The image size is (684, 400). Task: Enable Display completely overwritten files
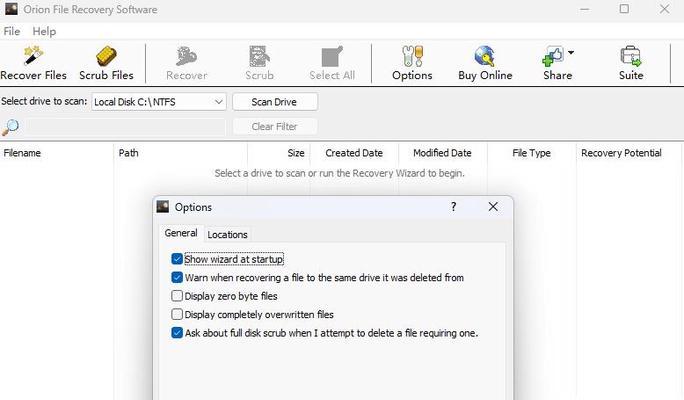coord(177,315)
